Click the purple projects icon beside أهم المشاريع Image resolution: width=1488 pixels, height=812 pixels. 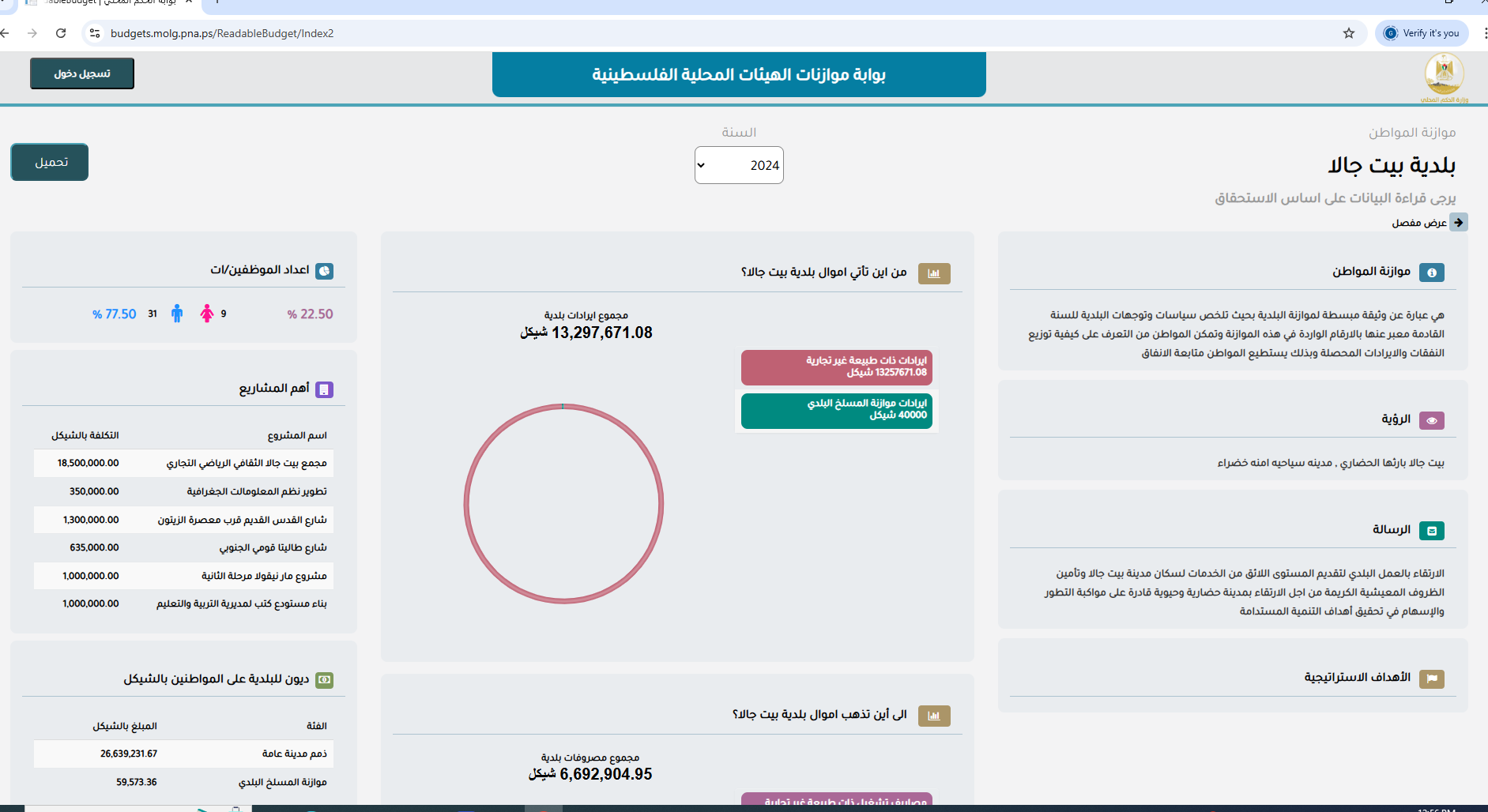click(324, 389)
